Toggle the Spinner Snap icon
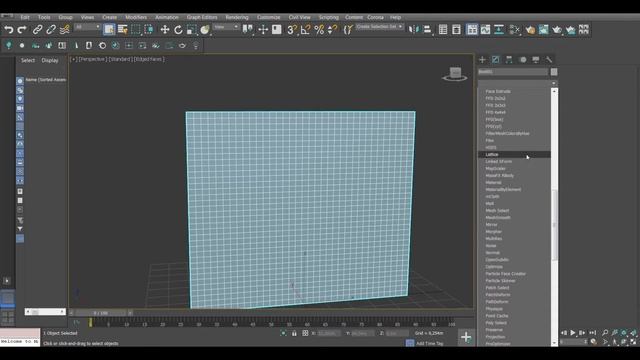 point(333,29)
